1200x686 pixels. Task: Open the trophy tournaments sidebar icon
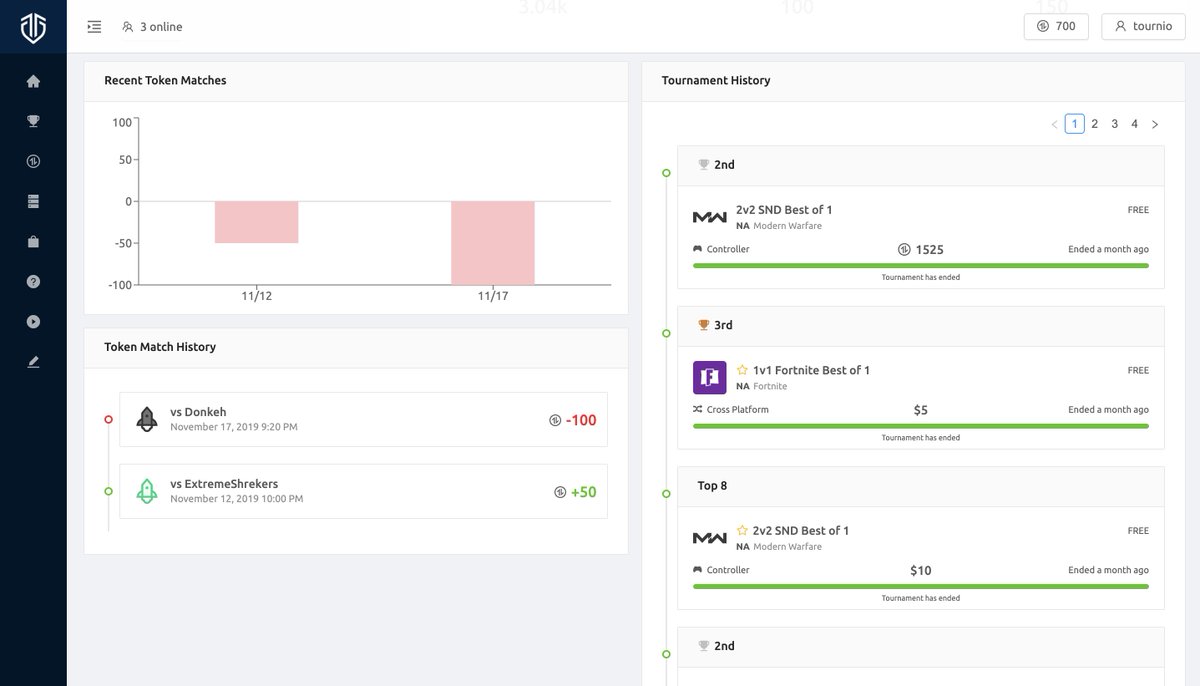(x=33, y=121)
